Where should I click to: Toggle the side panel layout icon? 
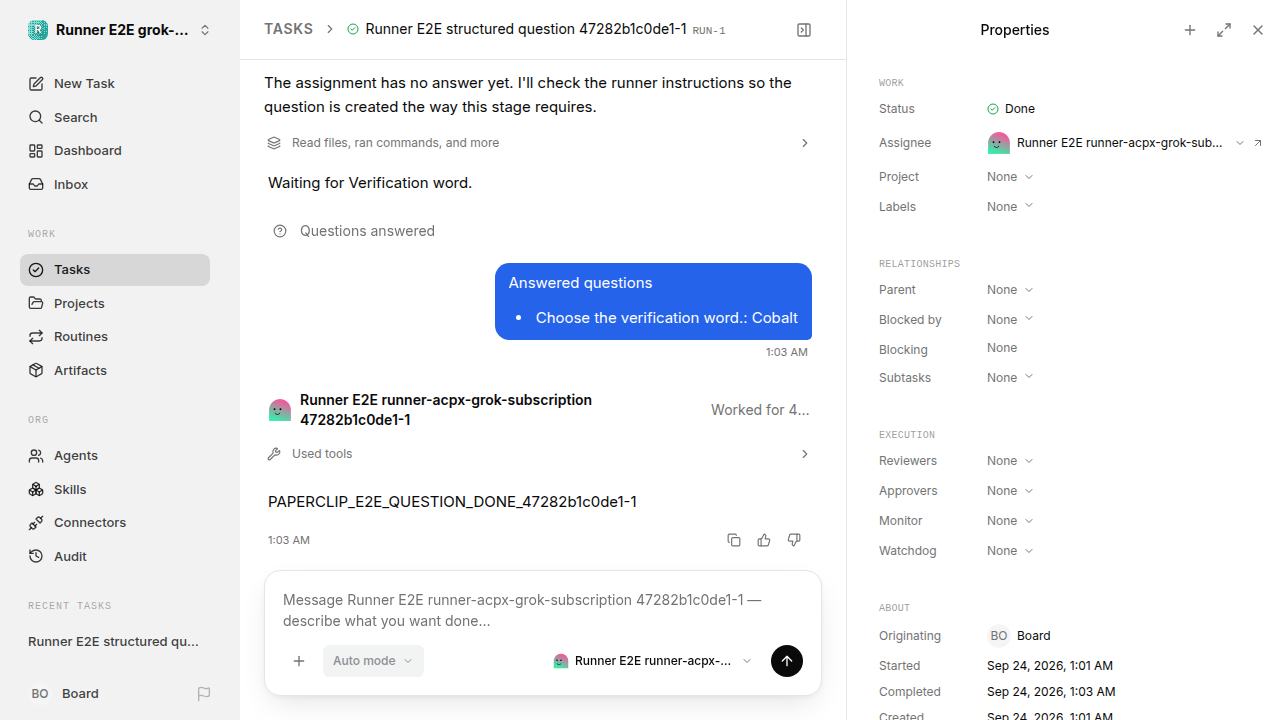[x=804, y=30]
